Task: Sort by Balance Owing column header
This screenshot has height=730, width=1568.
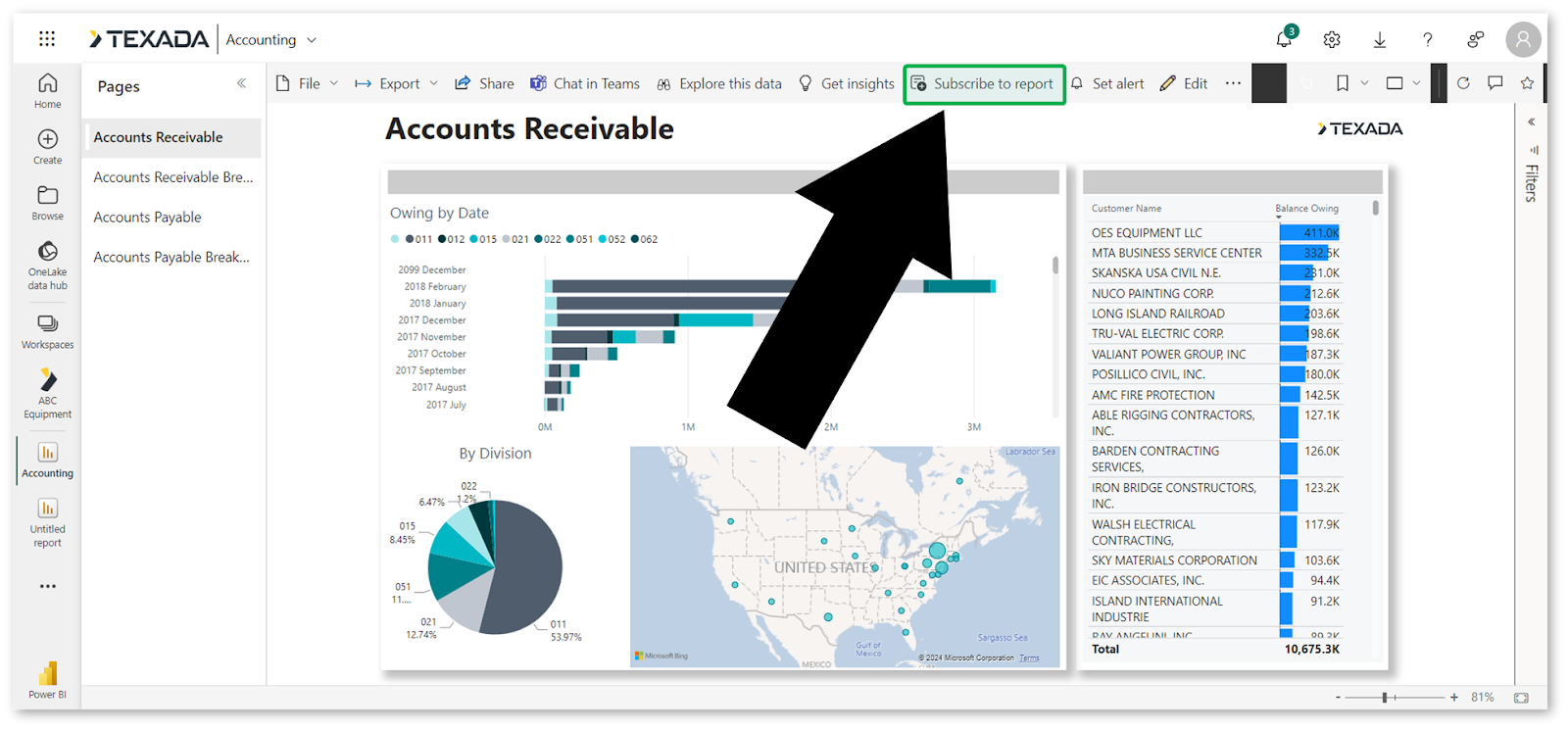Action: 1306,208
